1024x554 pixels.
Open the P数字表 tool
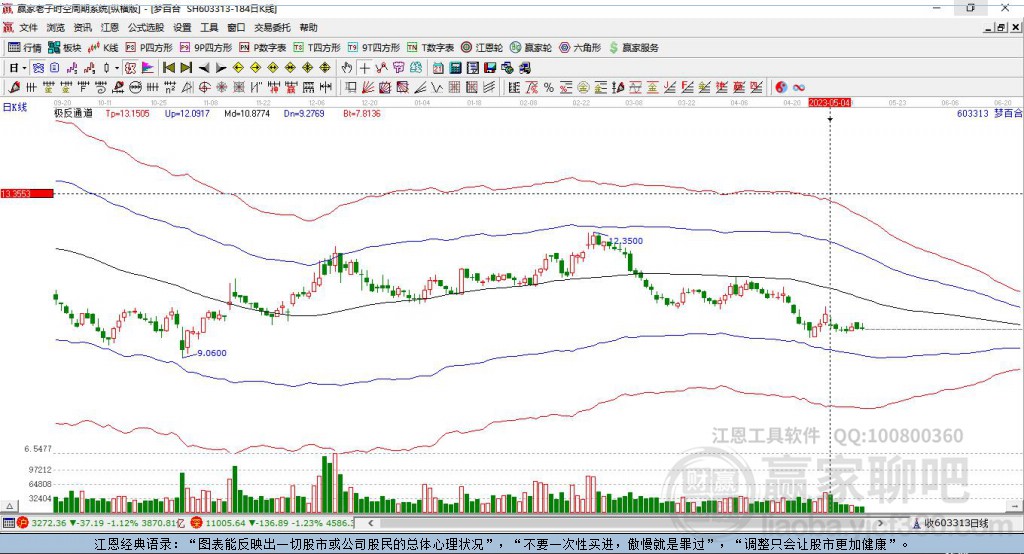coord(263,48)
